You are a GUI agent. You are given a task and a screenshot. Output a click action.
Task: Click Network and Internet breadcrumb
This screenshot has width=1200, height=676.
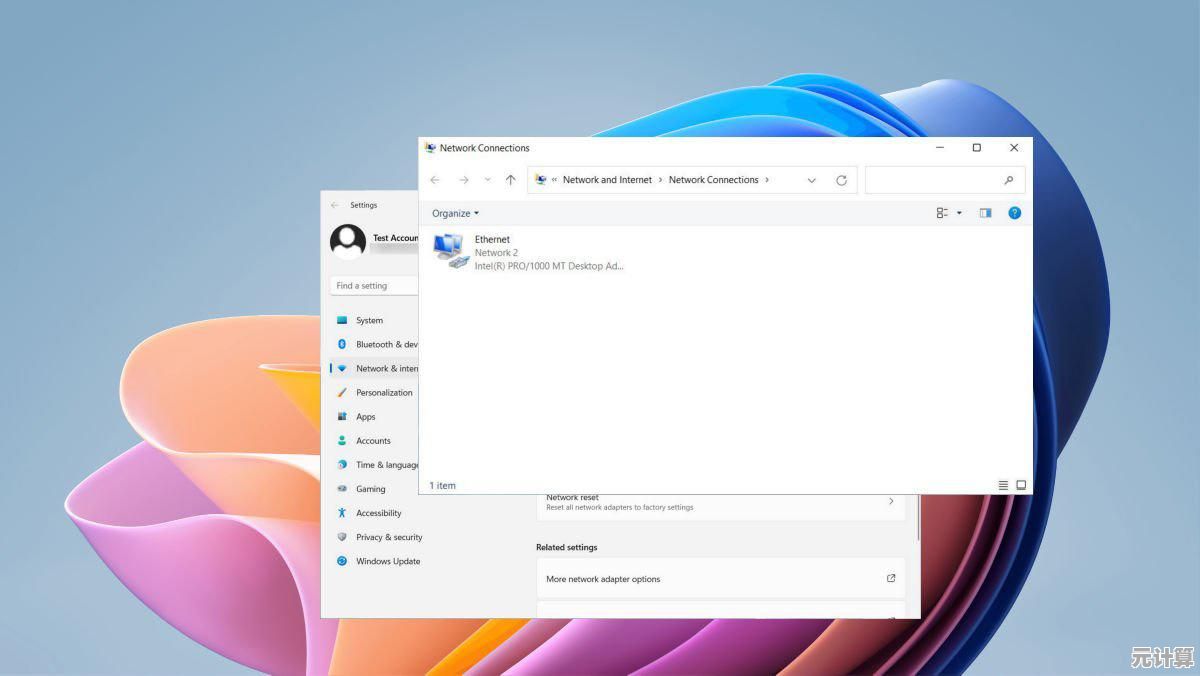click(x=606, y=180)
